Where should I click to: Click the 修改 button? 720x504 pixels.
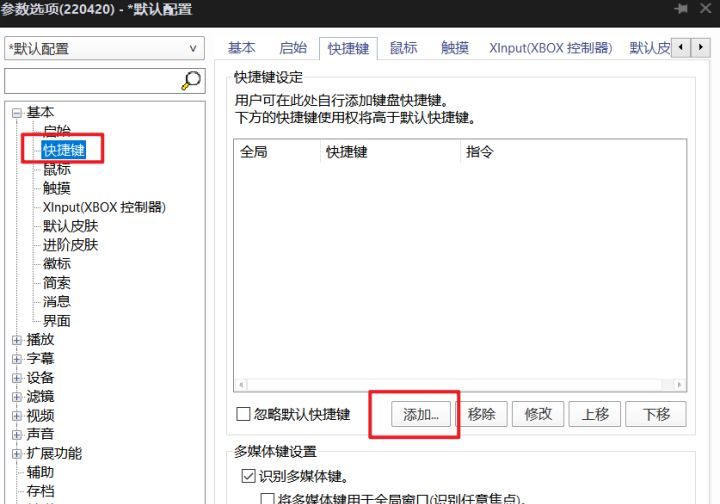tap(538, 414)
